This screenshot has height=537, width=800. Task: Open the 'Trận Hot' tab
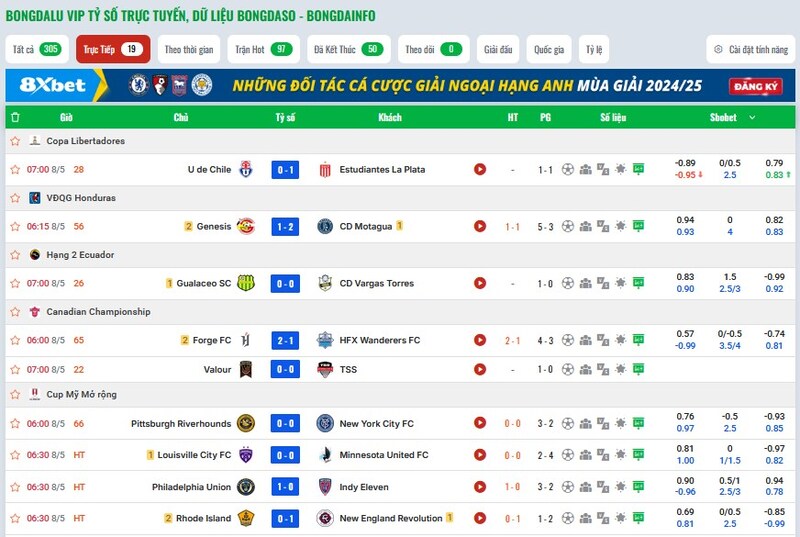point(263,49)
